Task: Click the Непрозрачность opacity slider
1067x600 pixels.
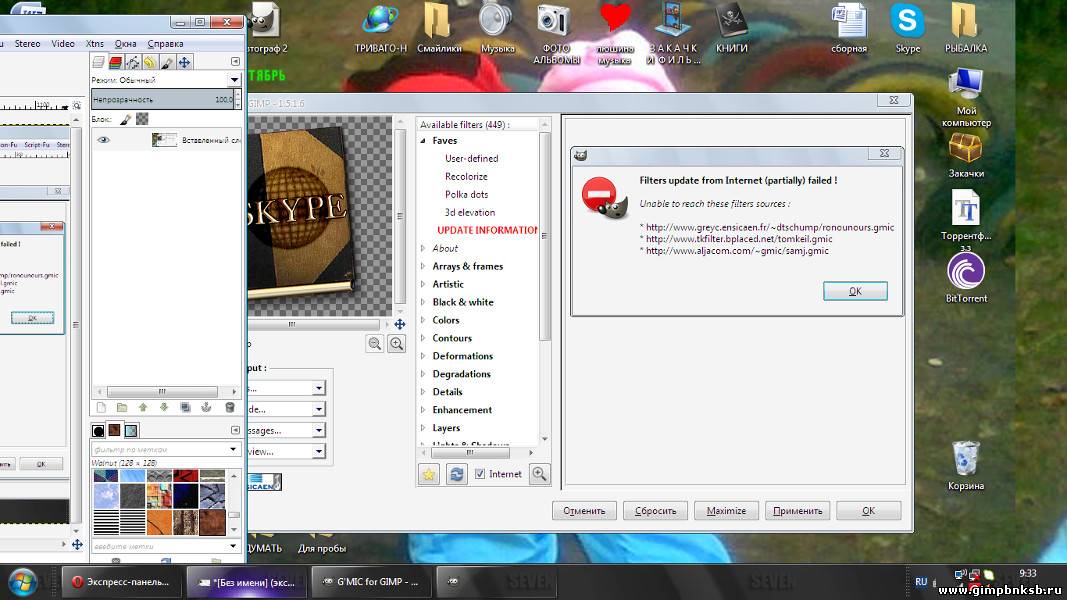Action: (x=163, y=99)
